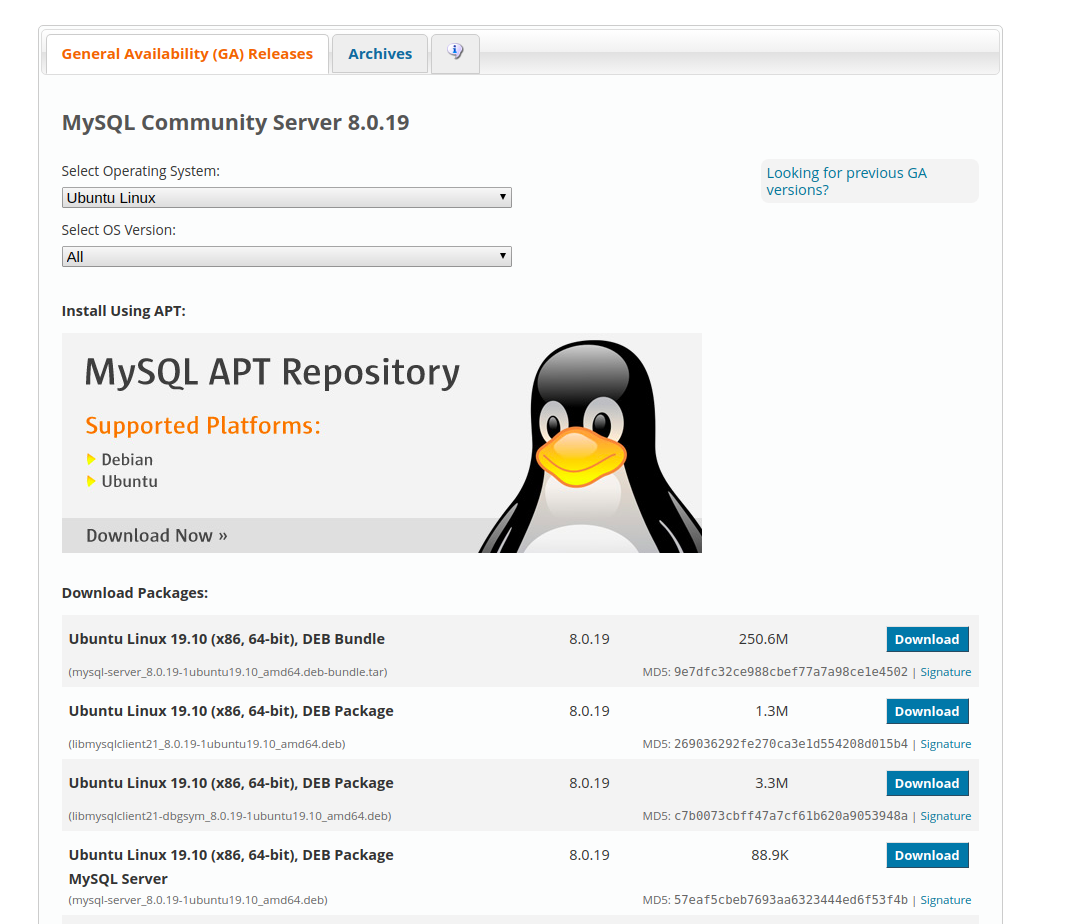Expand the OS Version selector via its arrow
The image size is (1074, 924).
pyautogui.click(x=503, y=256)
